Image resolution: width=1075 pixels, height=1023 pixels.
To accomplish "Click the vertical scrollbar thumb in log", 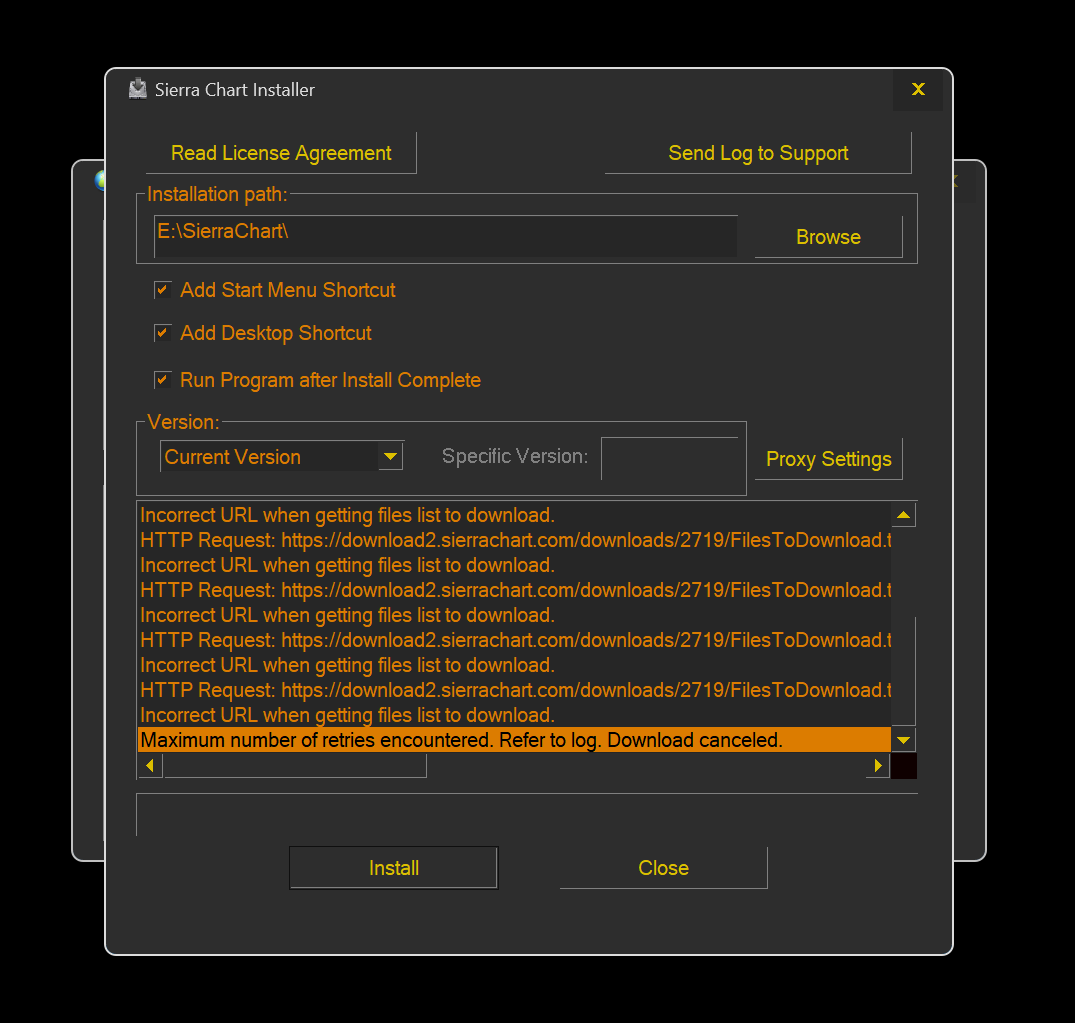I will click(x=904, y=671).
